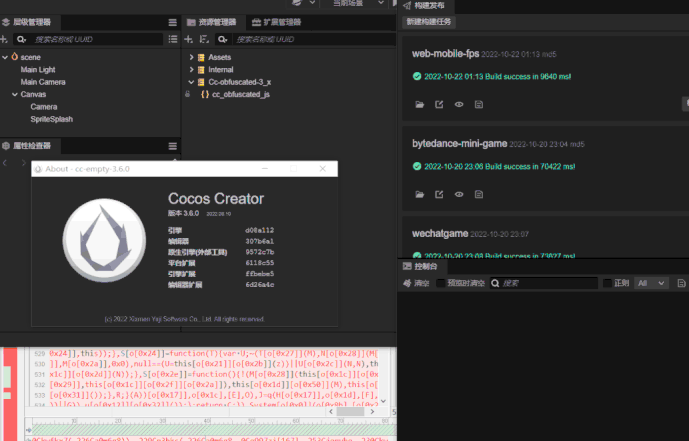
Task: Minimize the About dialog window
Action: 265,169
